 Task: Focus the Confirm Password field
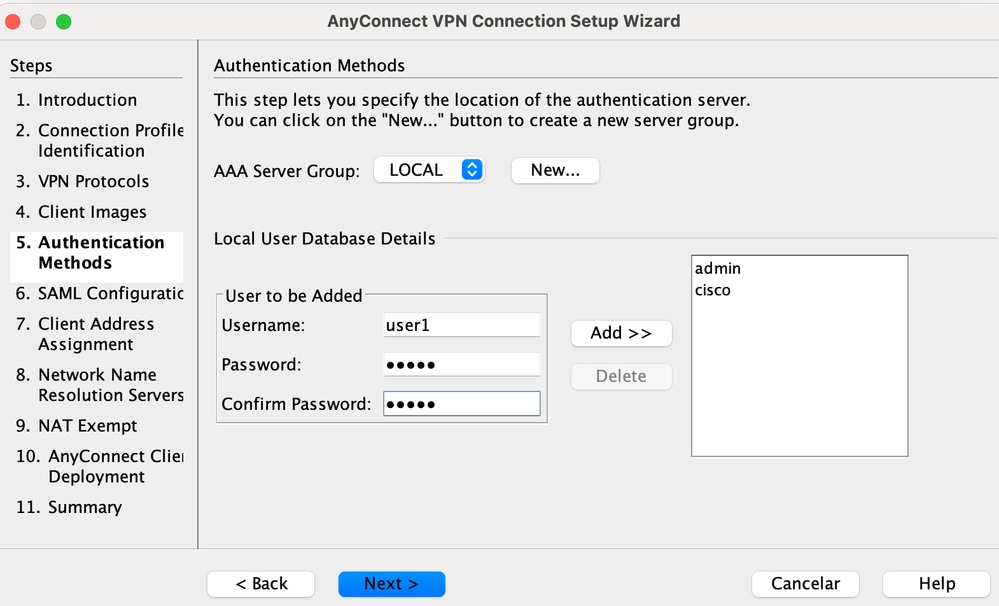(461, 404)
